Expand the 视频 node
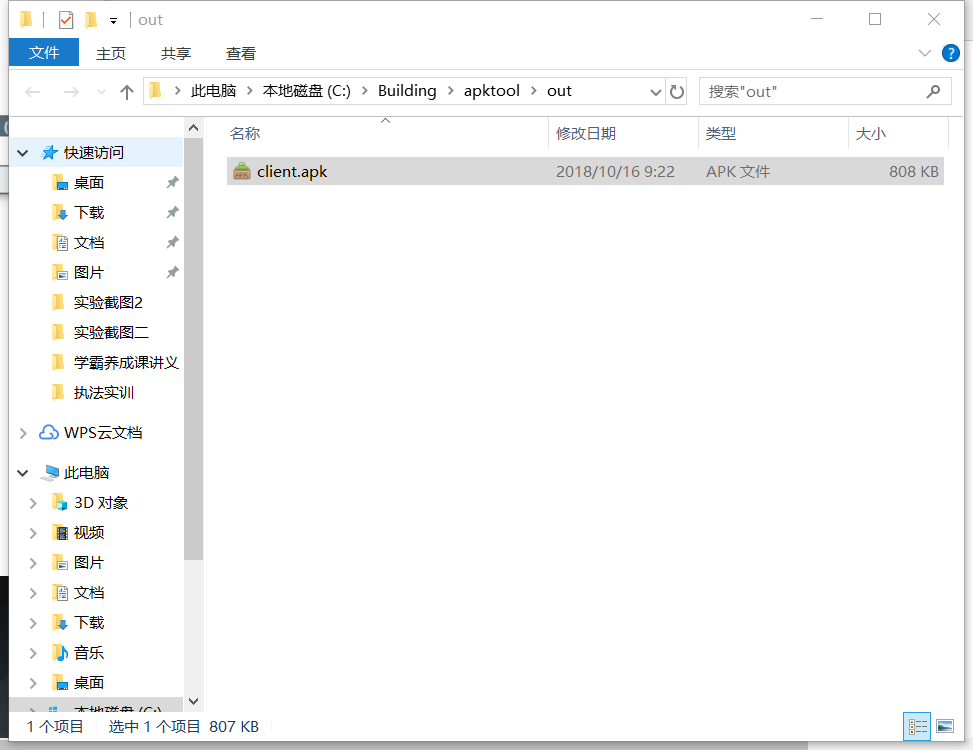 click(x=33, y=533)
